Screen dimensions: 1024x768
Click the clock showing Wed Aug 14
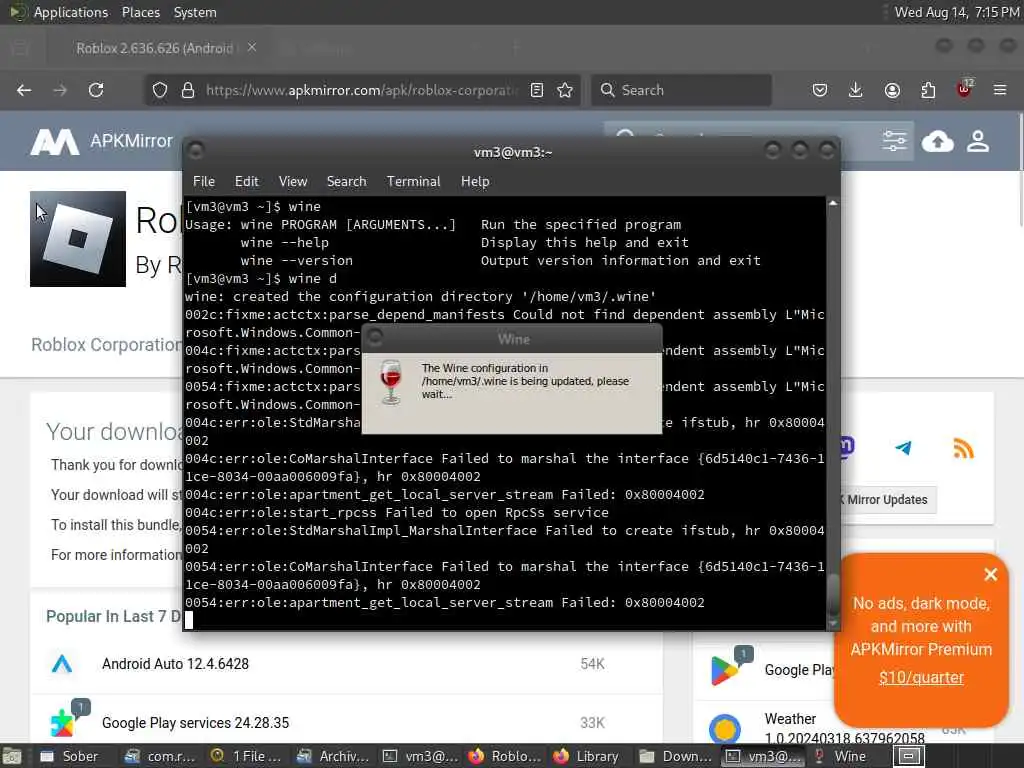(x=957, y=12)
